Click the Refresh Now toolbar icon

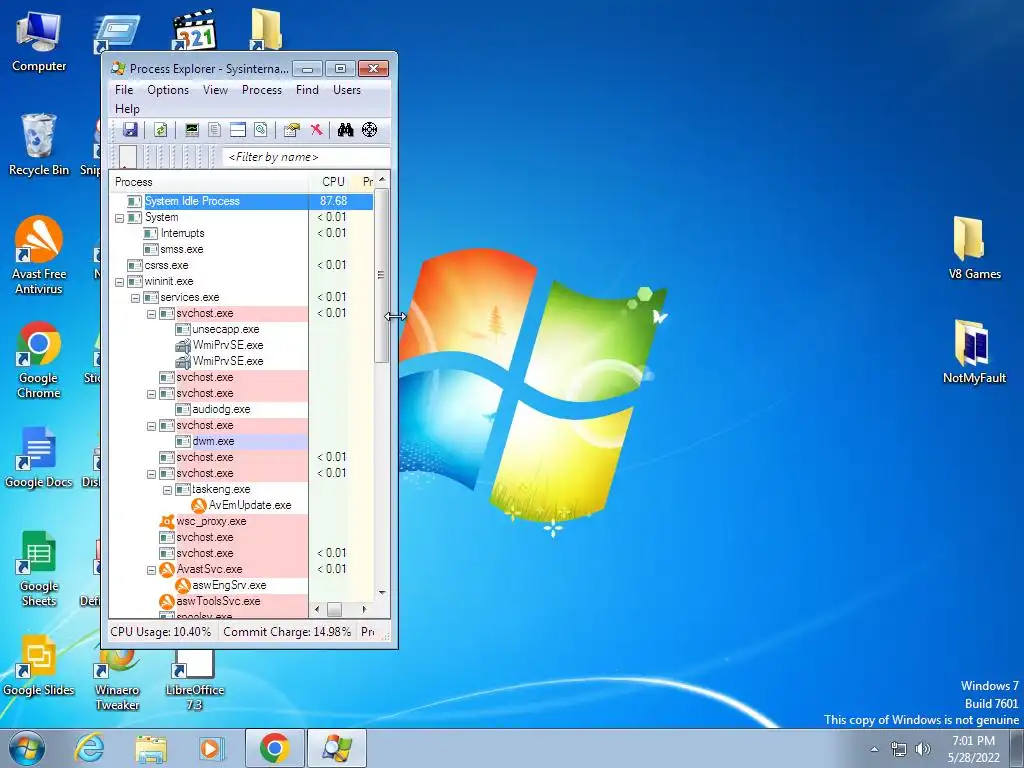coord(160,129)
